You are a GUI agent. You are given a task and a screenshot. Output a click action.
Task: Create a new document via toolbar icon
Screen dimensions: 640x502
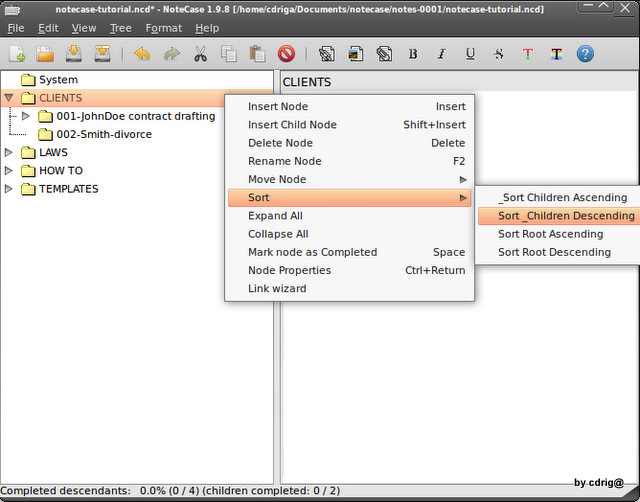pos(17,54)
